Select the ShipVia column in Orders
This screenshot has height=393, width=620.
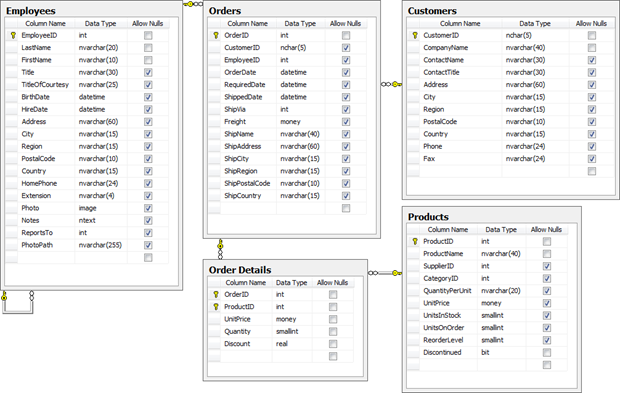[235, 110]
